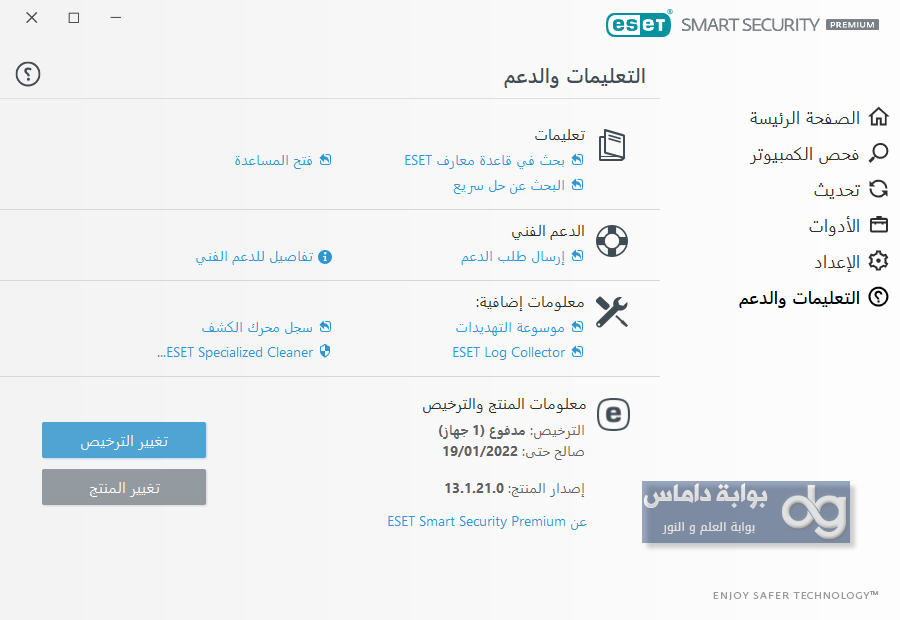Click the ESET logo in the header
Viewport: 900px width, 620px height.
(x=638, y=24)
